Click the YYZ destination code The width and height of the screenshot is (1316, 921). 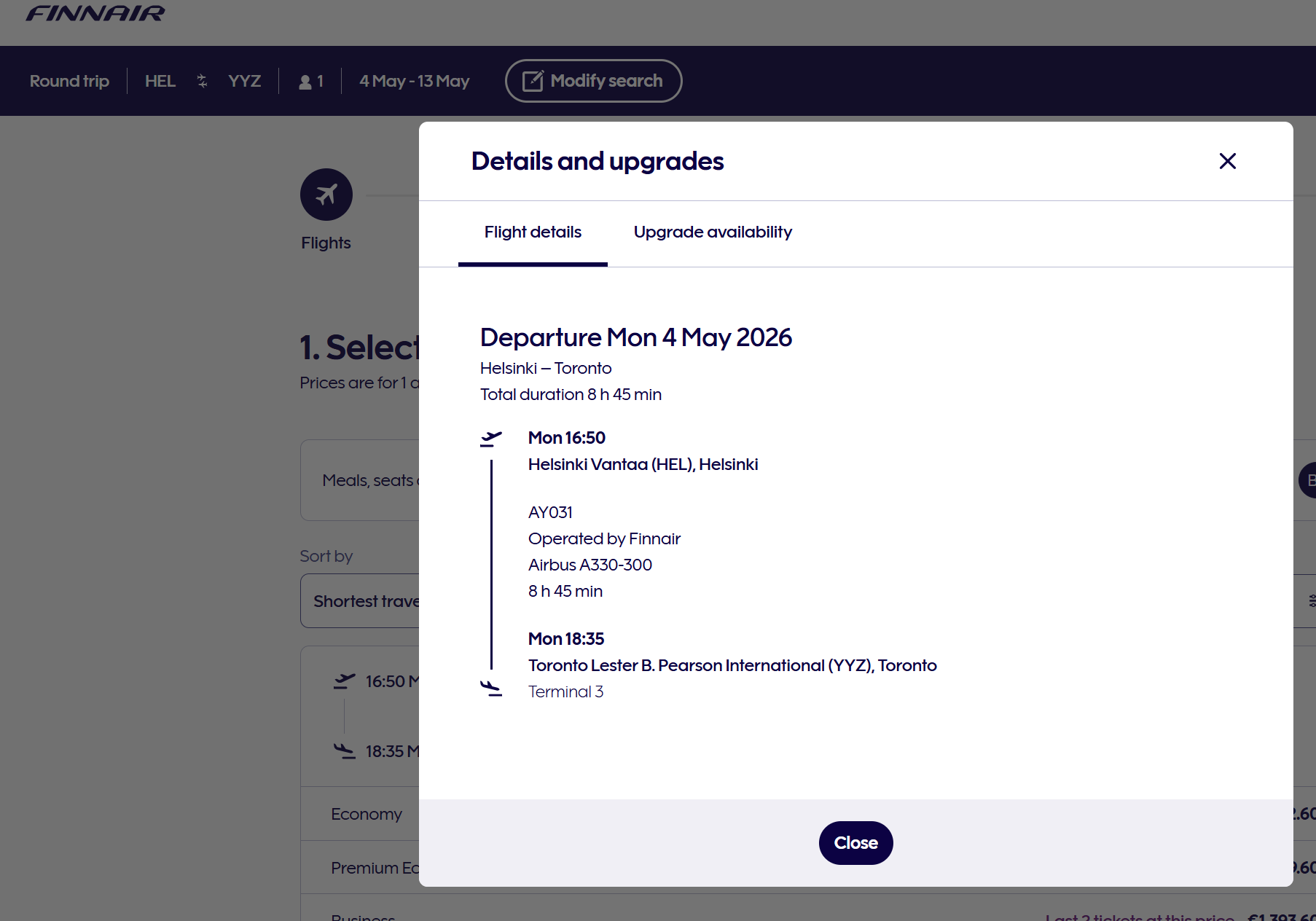(245, 81)
